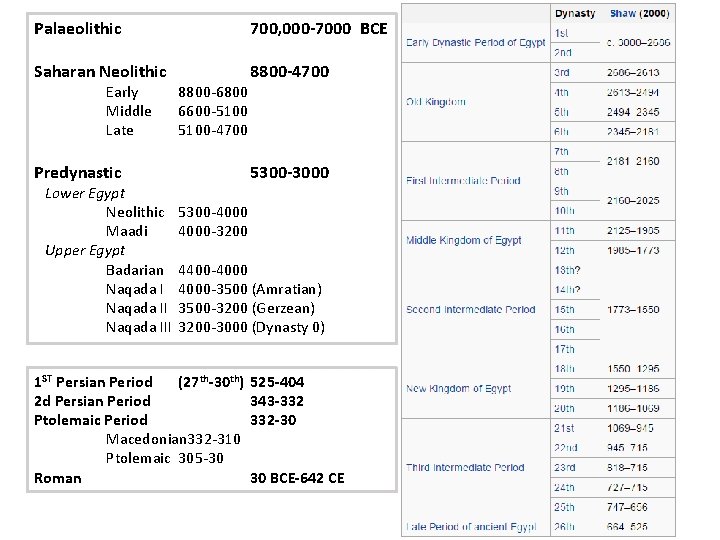The image size is (720, 540).
Task: Open the Third Intermediate Period link
Action: tap(465, 467)
